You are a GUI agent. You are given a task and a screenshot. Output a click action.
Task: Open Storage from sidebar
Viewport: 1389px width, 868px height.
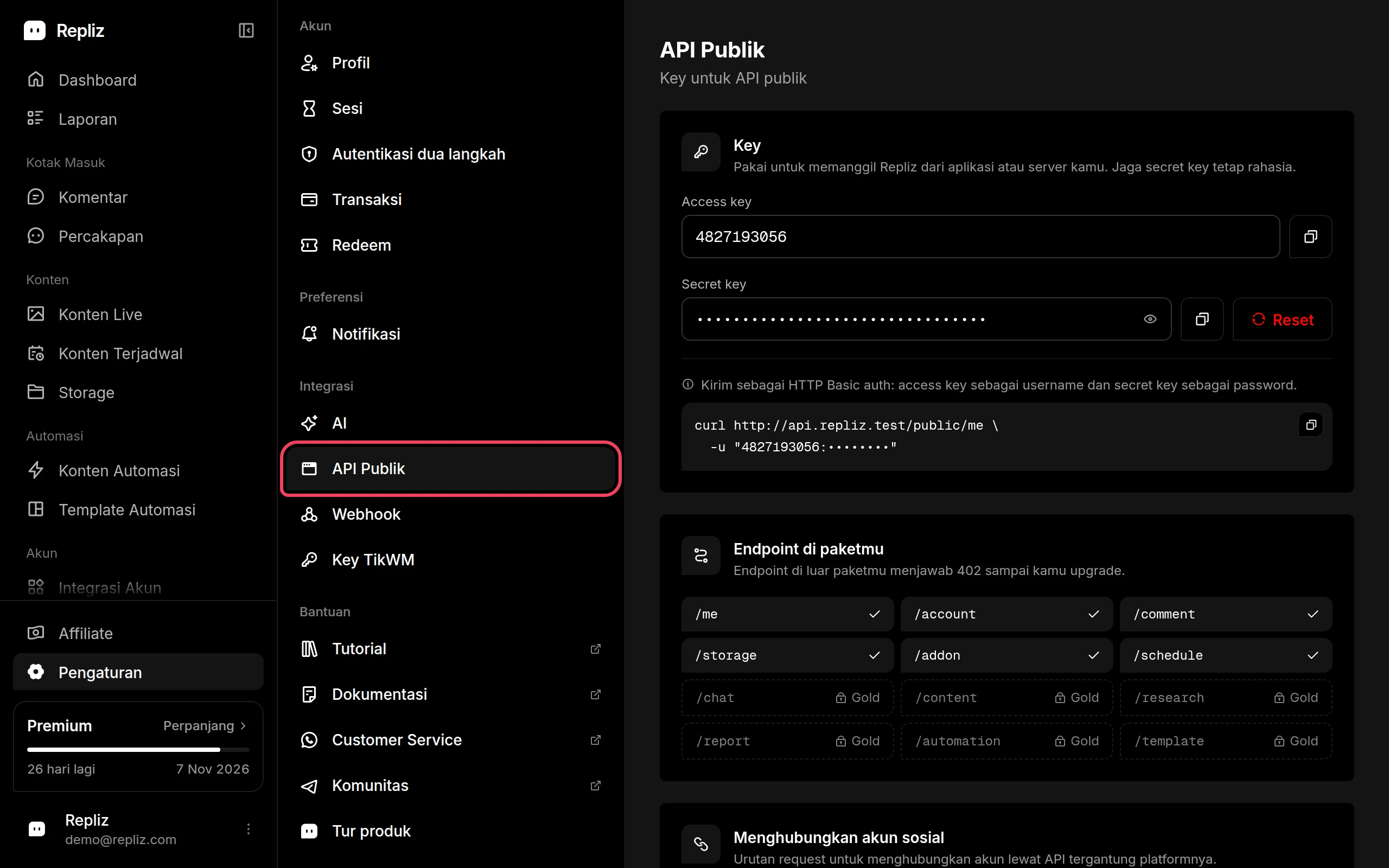(x=138, y=392)
